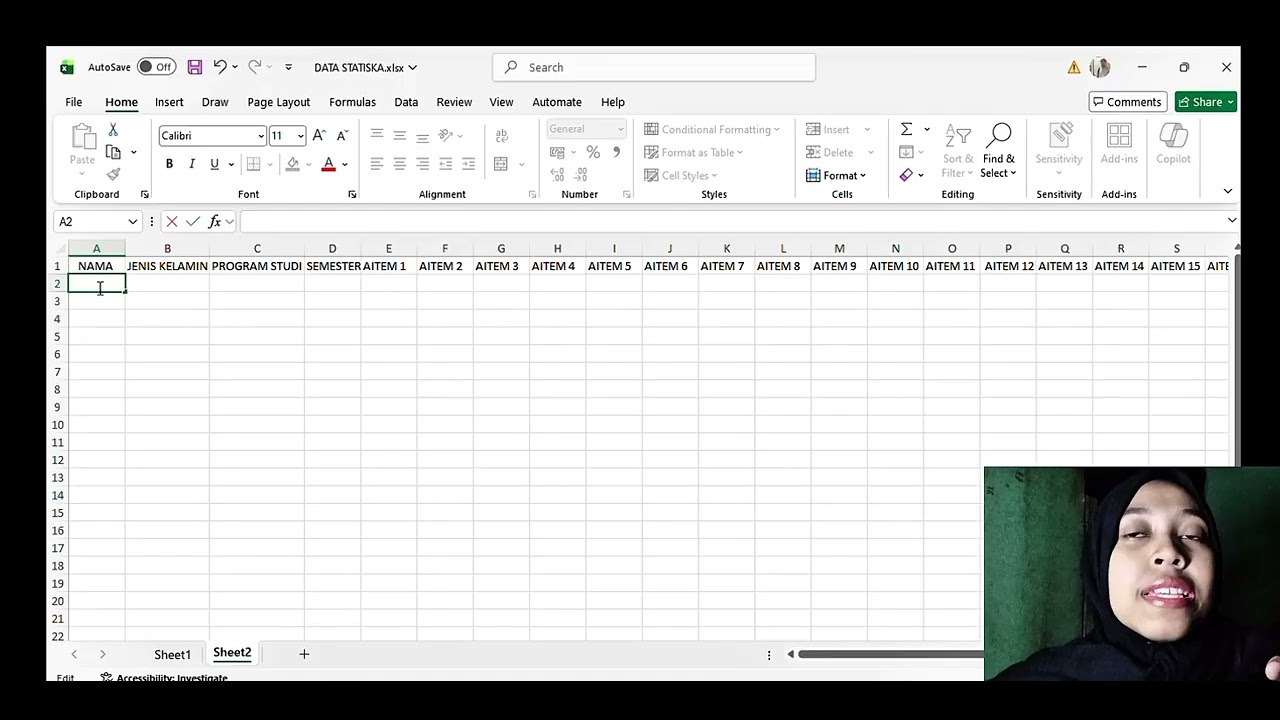This screenshot has width=1280, height=720.
Task: Click the Clear eraser icon in Editing
Action: click(906, 175)
